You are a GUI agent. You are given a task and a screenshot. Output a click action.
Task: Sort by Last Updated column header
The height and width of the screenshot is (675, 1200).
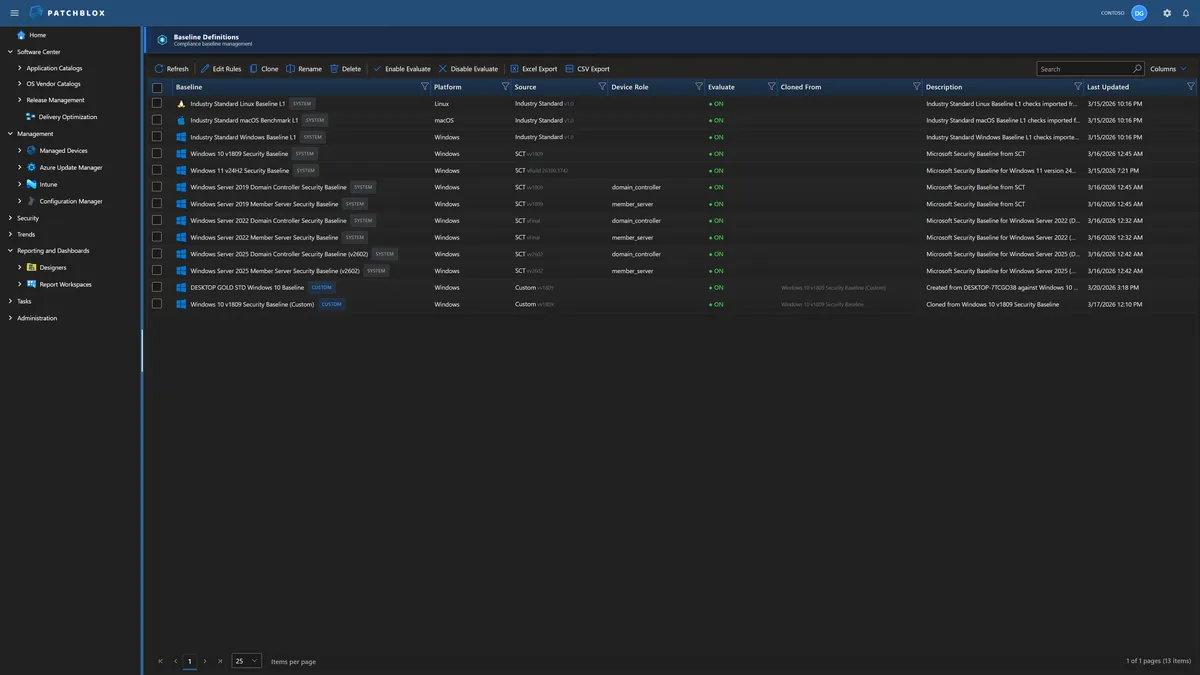(x=1108, y=87)
